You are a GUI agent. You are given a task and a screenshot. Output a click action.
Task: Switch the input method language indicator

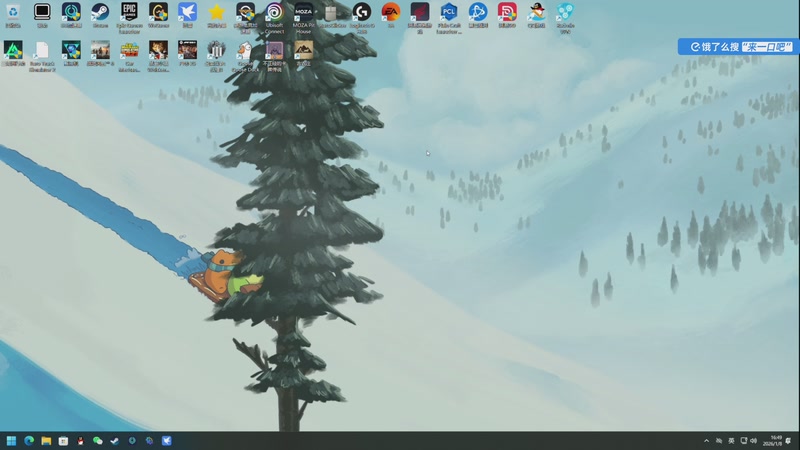pos(731,441)
